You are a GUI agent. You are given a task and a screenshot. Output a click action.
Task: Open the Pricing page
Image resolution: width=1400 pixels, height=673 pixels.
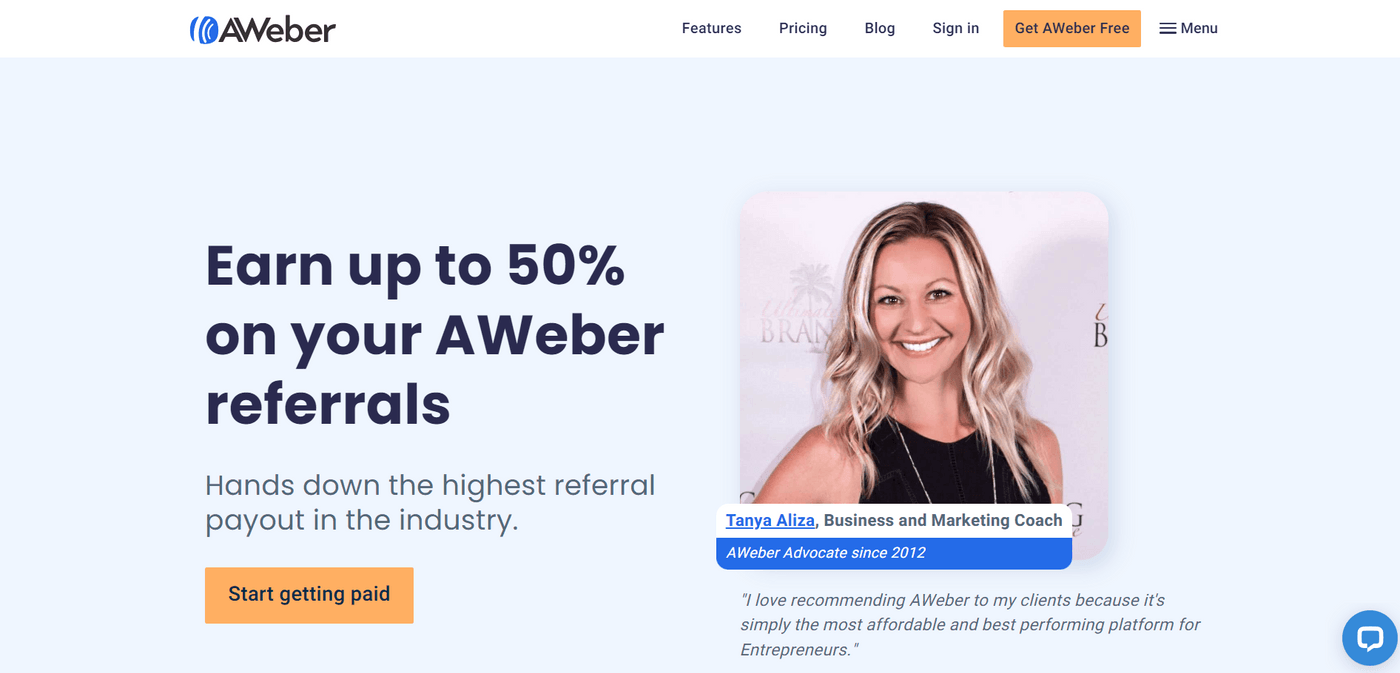(802, 28)
